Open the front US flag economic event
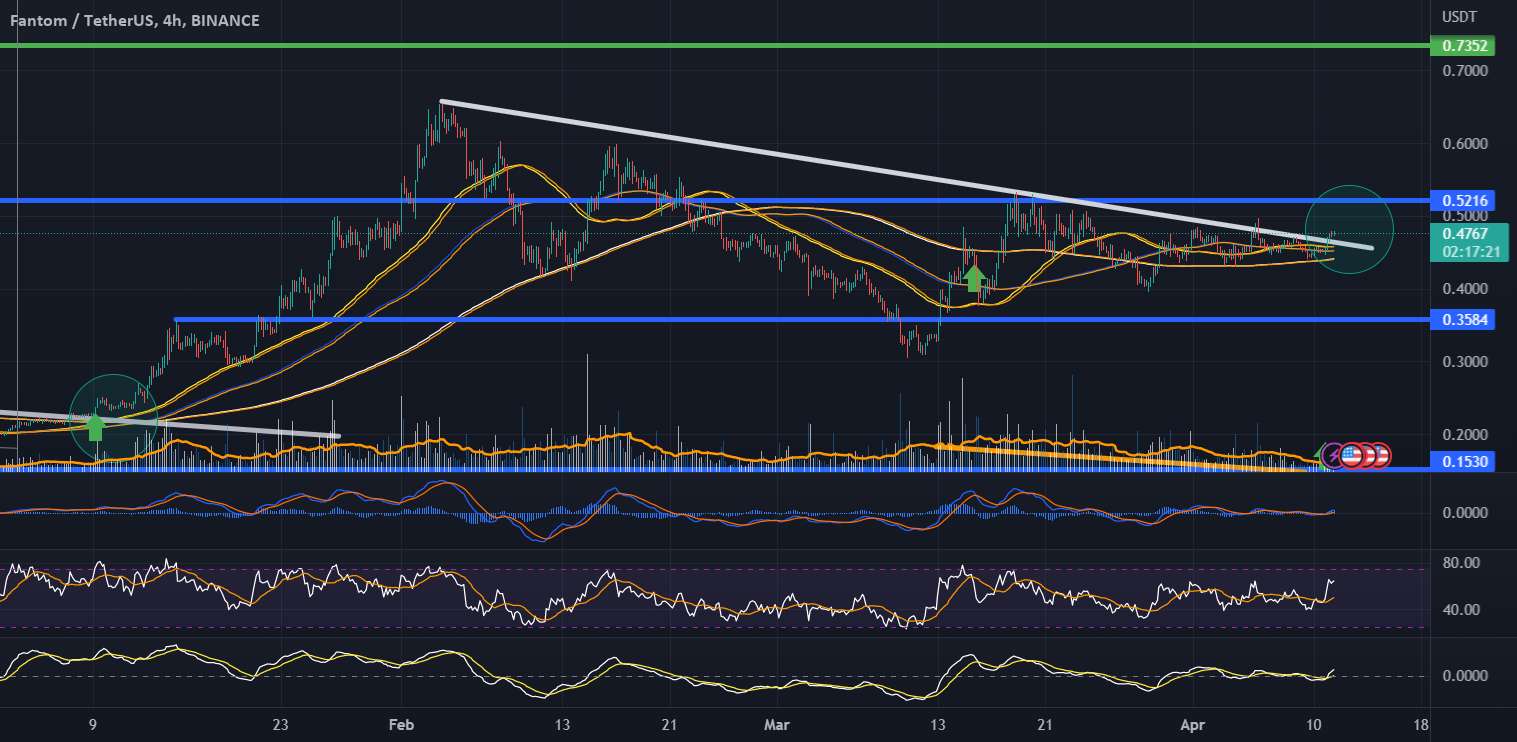 point(1352,456)
